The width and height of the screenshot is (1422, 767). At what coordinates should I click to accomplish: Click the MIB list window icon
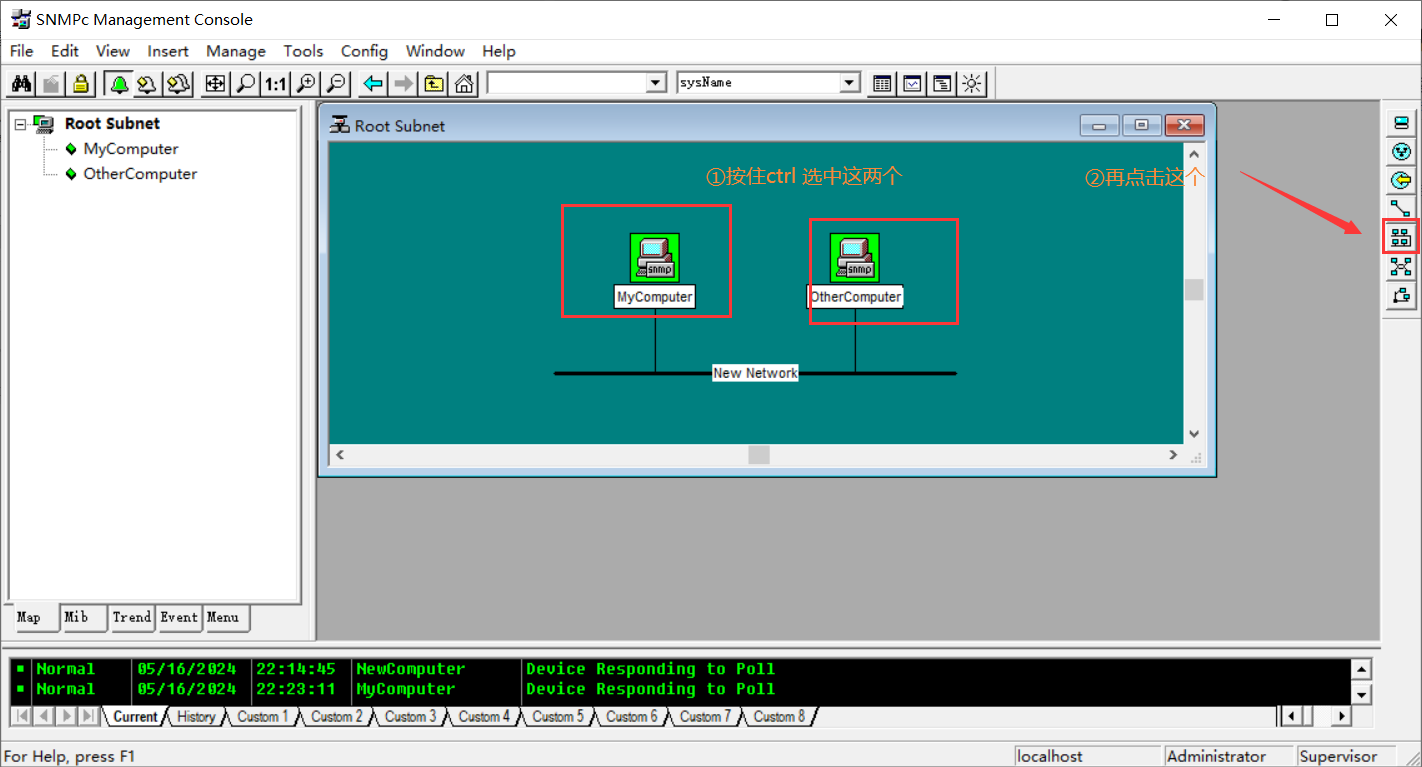942,83
